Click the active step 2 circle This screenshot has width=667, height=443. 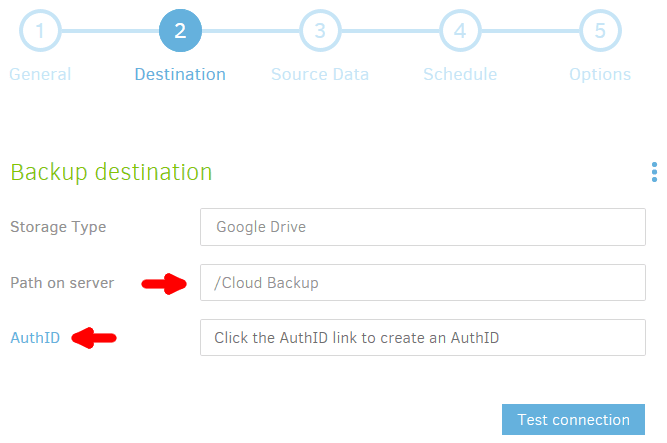pyautogui.click(x=180, y=31)
